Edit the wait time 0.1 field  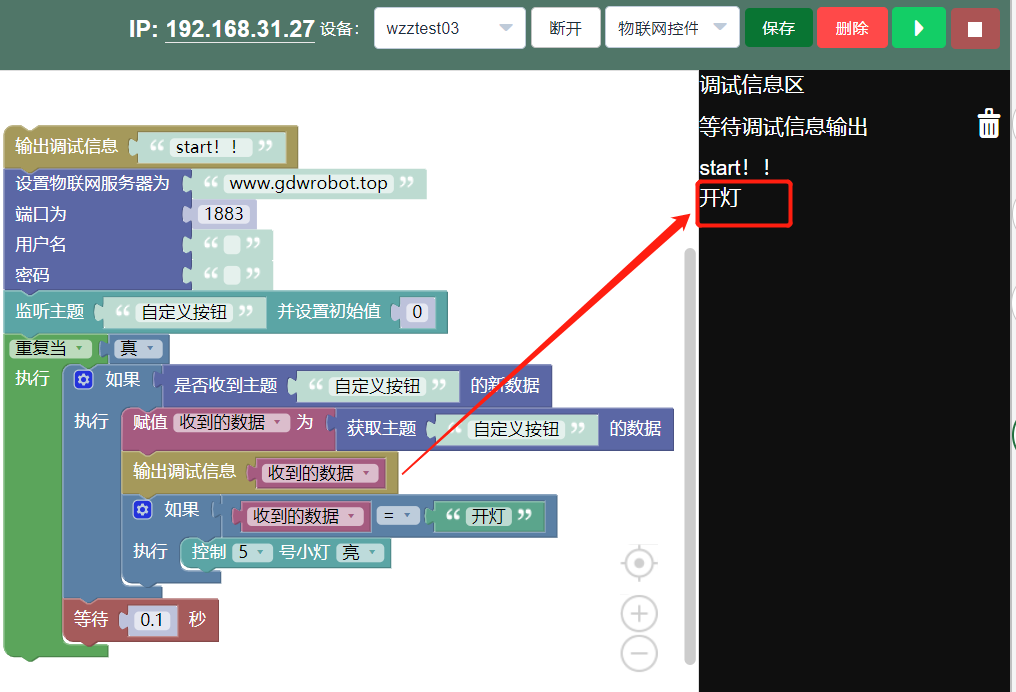(152, 620)
